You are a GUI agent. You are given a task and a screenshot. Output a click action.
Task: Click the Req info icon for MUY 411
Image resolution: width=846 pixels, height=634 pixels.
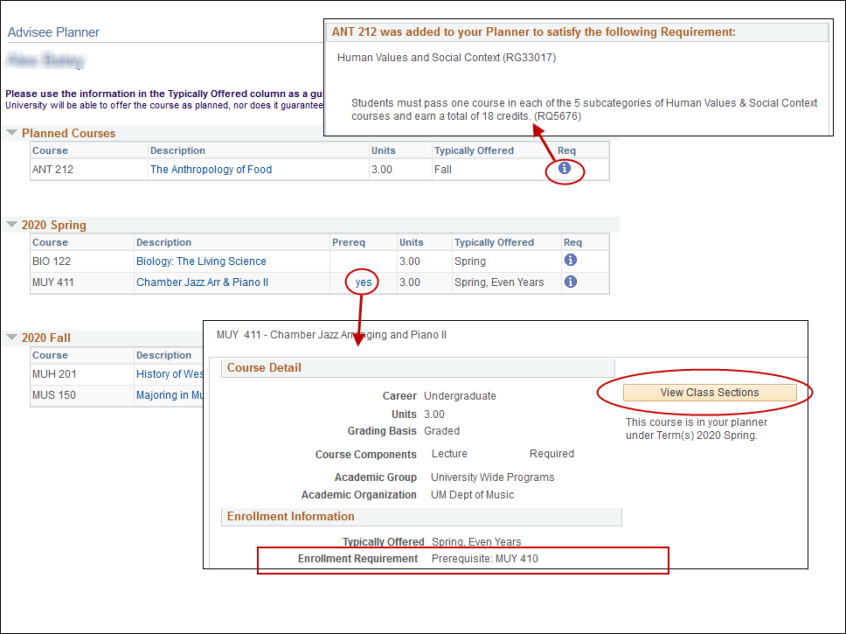[570, 282]
